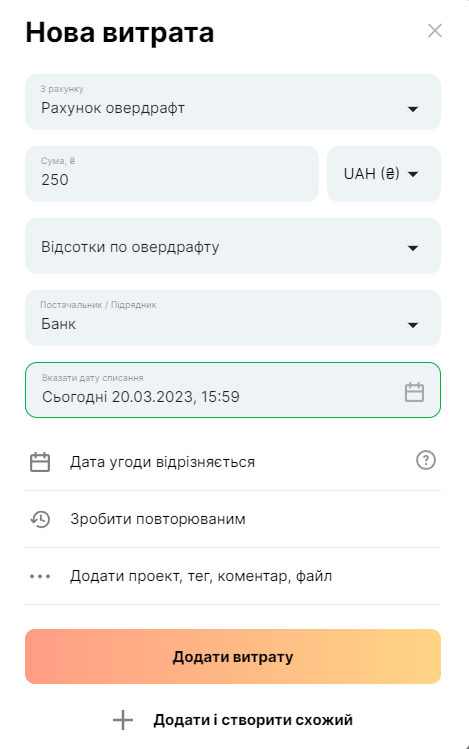The width and height of the screenshot is (469, 749).
Task: Close the 'Нова витрата' dialog
Action: pos(435,31)
